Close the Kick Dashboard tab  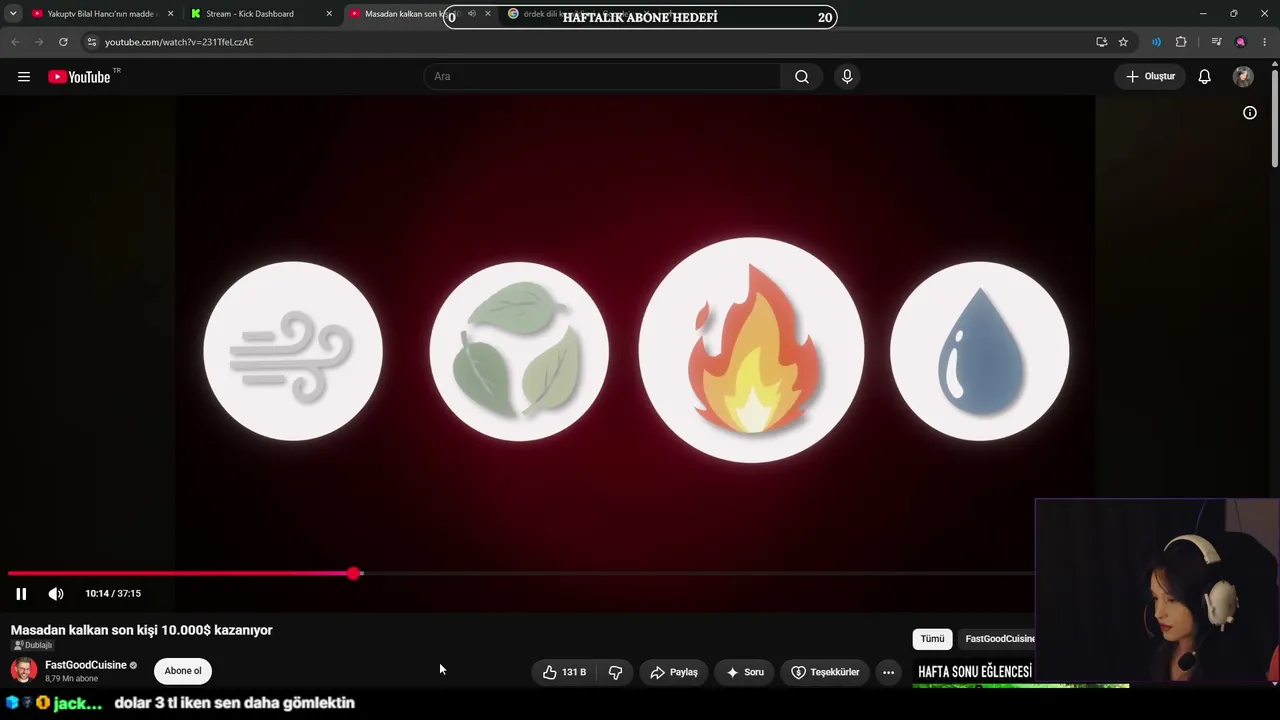329,14
